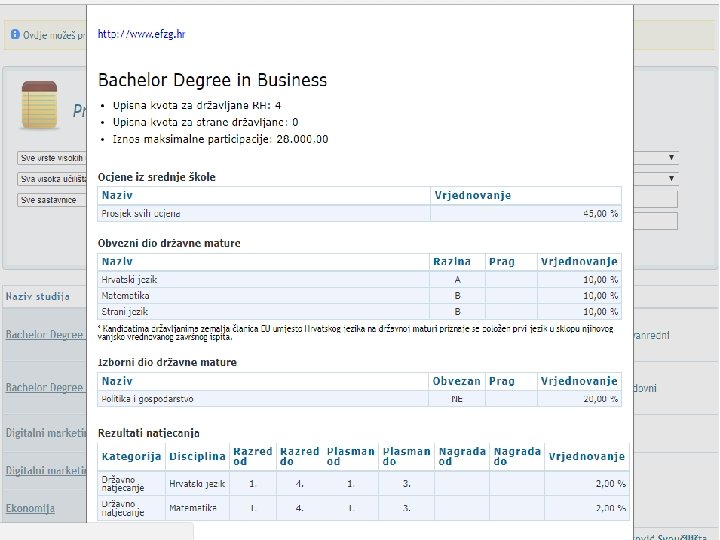Open the www.efzg.hr website link
This screenshot has height=540, width=720.
click(141, 34)
